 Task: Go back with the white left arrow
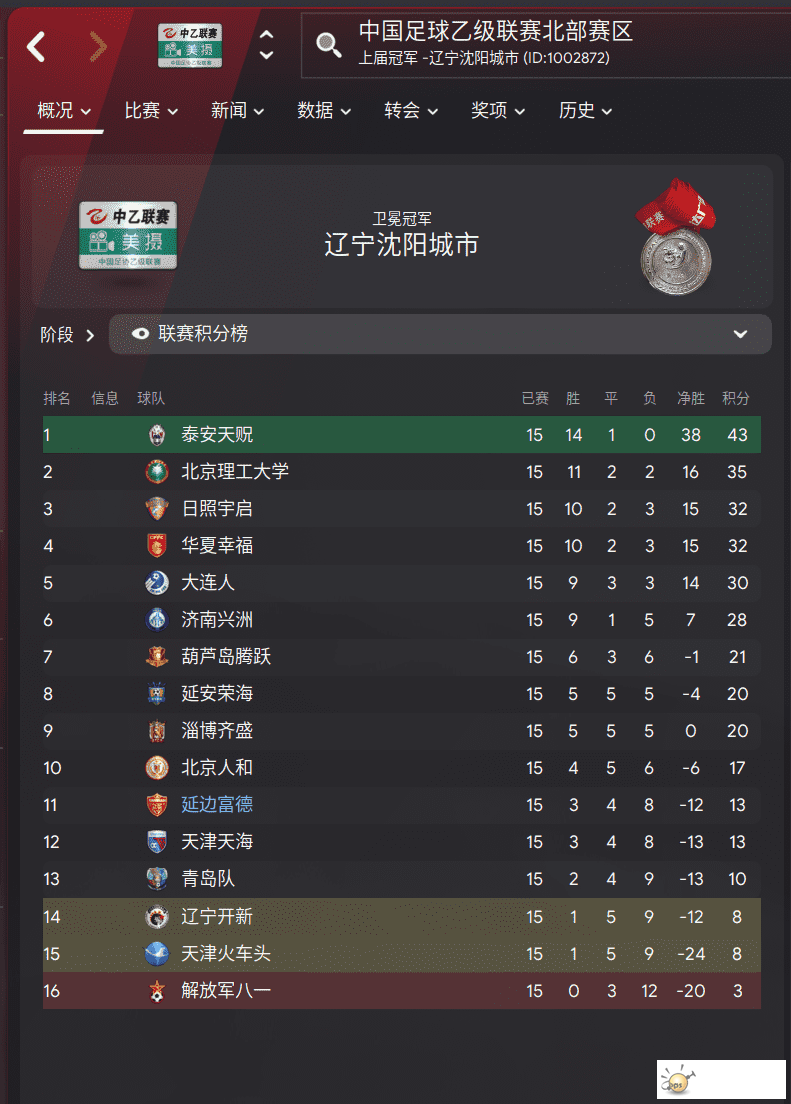tap(36, 47)
